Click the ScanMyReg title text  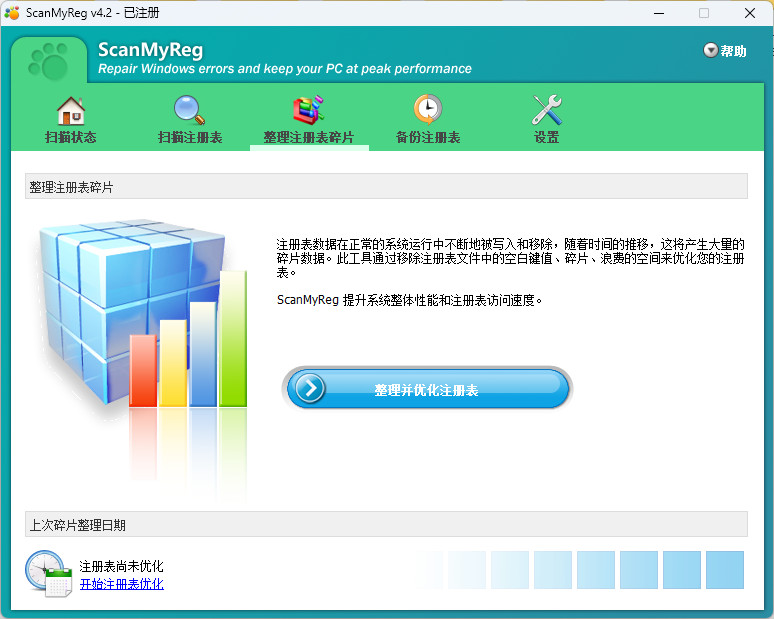coord(151,50)
